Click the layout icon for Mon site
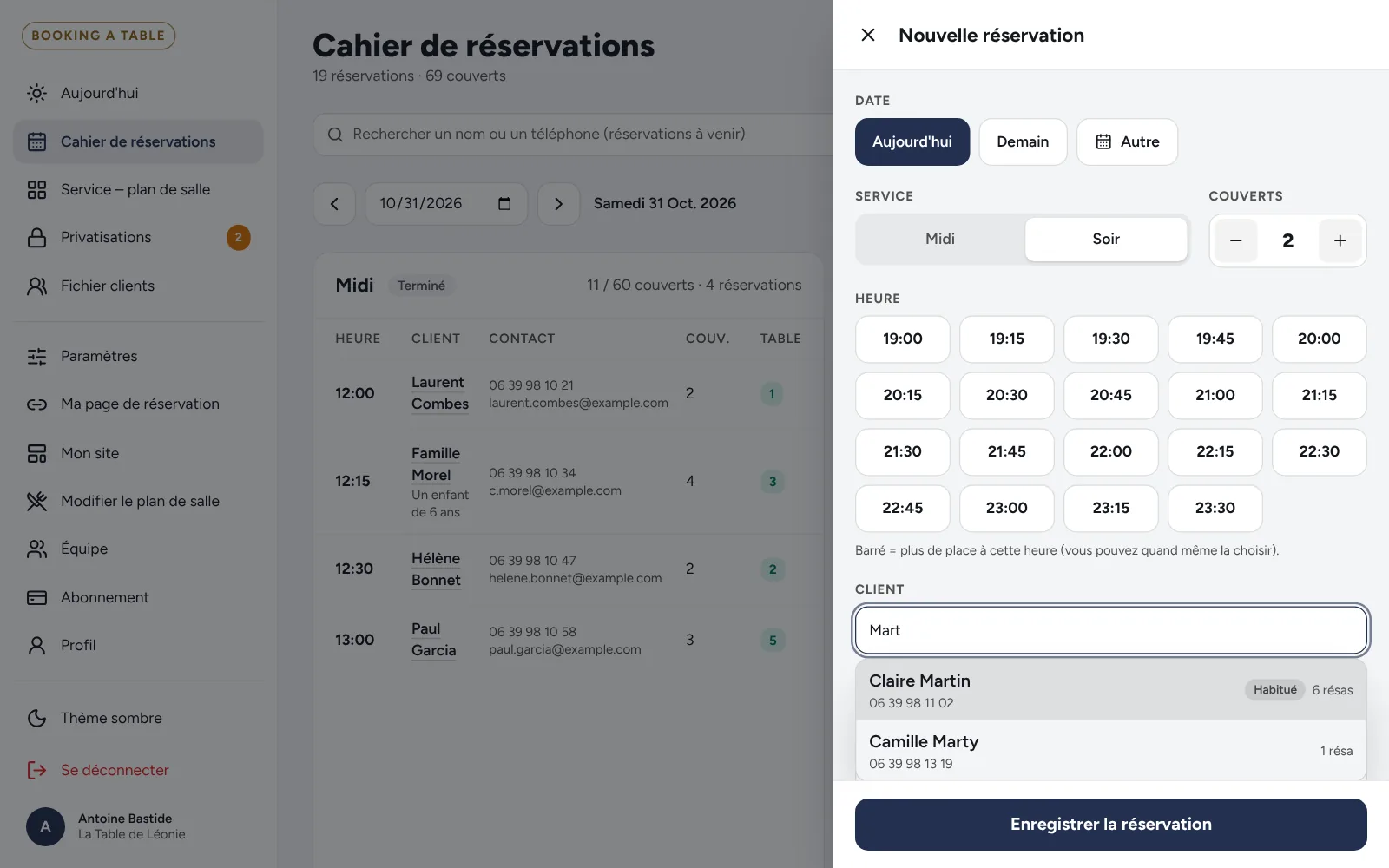 point(36,453)
